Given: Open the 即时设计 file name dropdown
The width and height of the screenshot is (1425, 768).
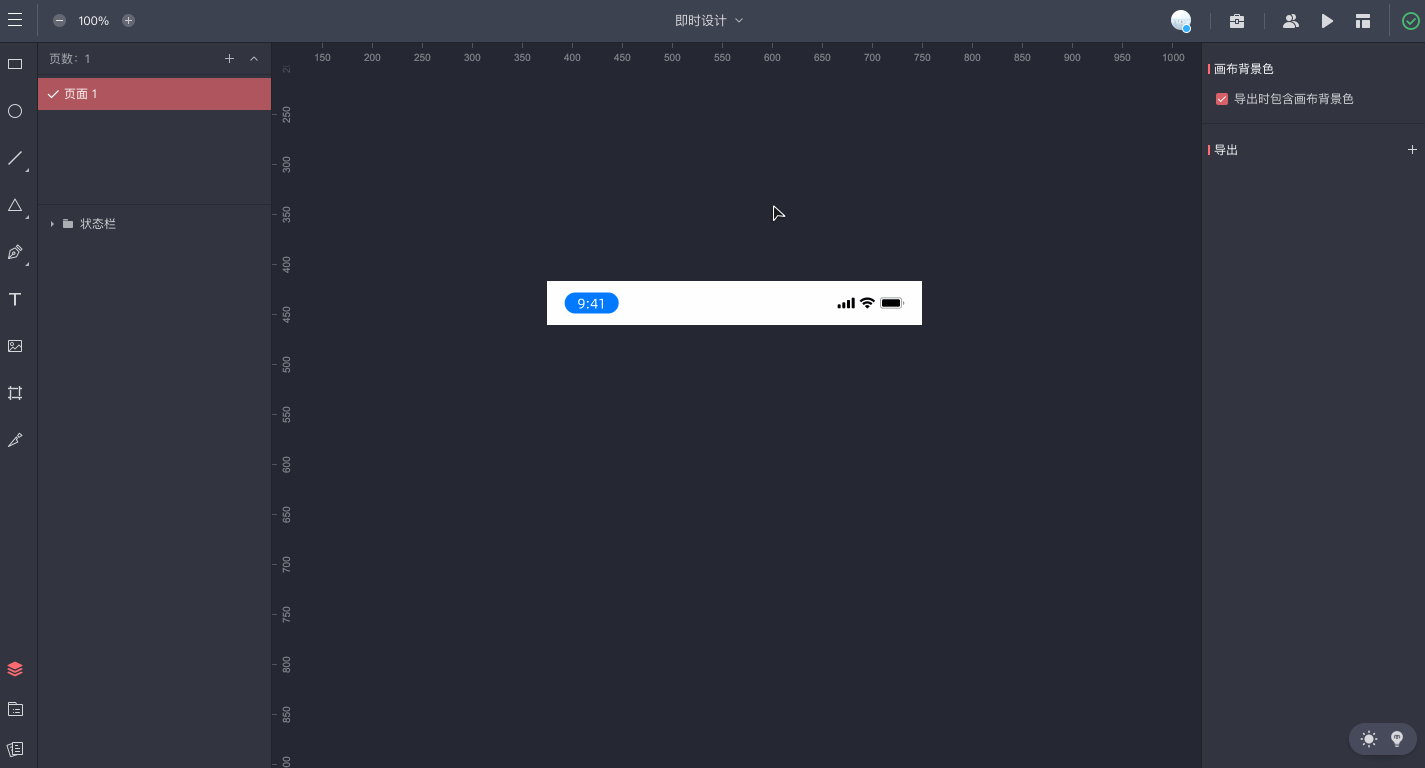Looking at the screenshot, I should coord(709,21).
